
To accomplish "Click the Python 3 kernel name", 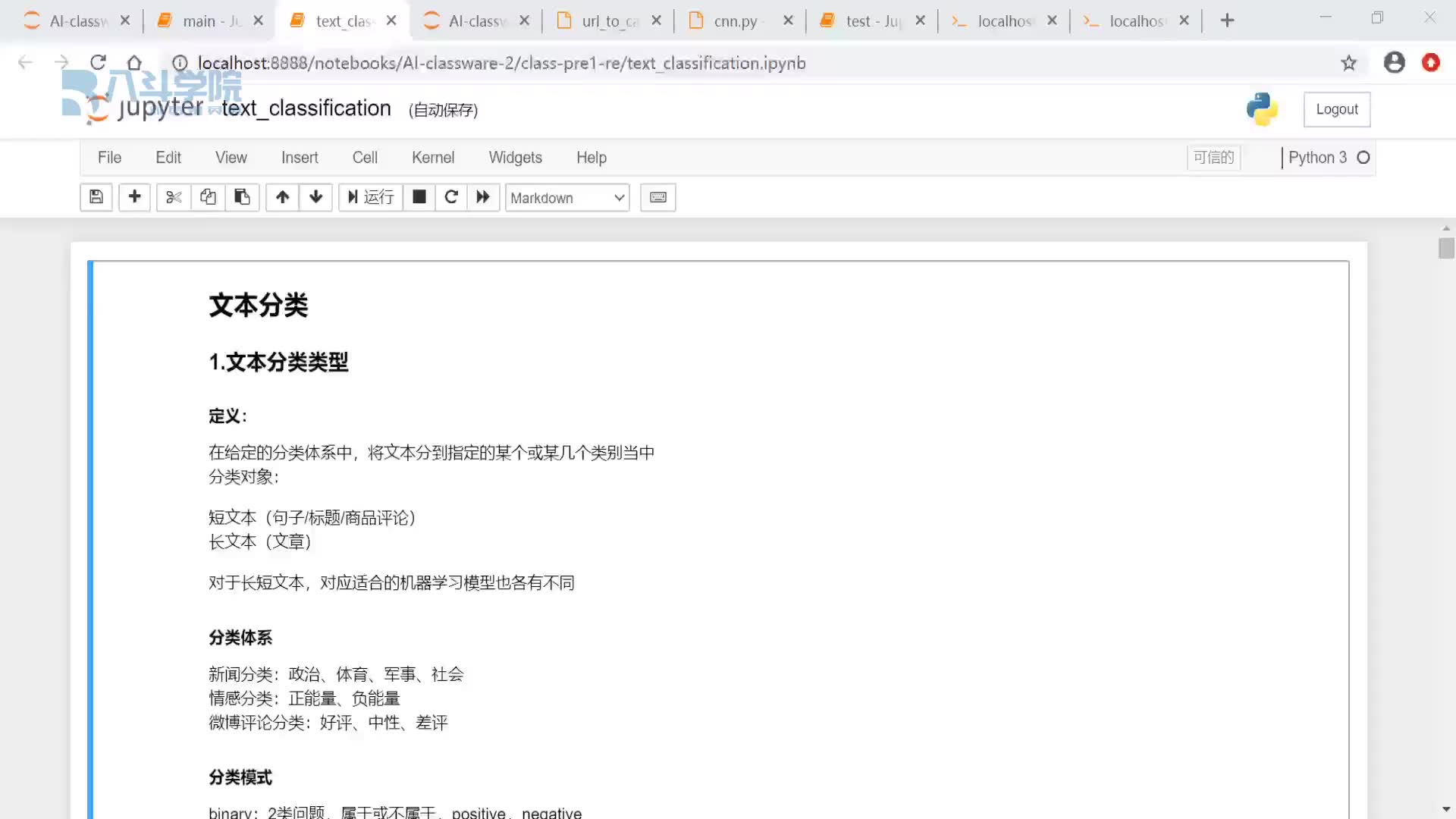I will 1318,158.
